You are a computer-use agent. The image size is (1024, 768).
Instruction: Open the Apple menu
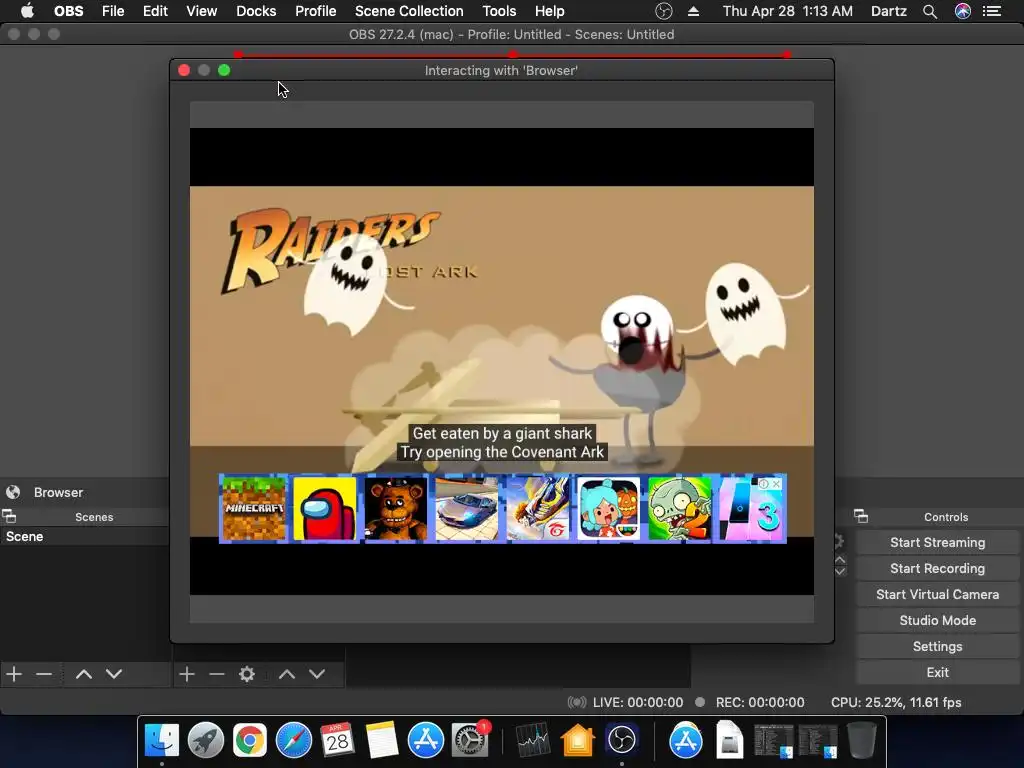pyautogui.click(x=27, y=11)
